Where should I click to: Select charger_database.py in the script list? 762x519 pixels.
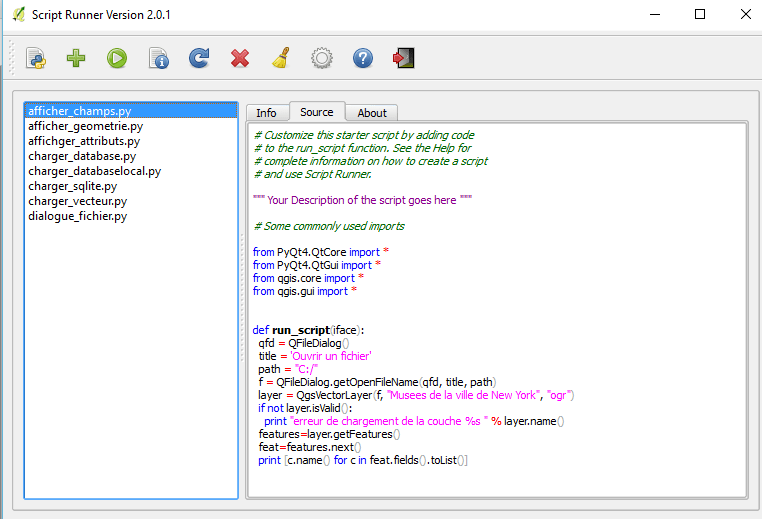[x=131, y=156]
